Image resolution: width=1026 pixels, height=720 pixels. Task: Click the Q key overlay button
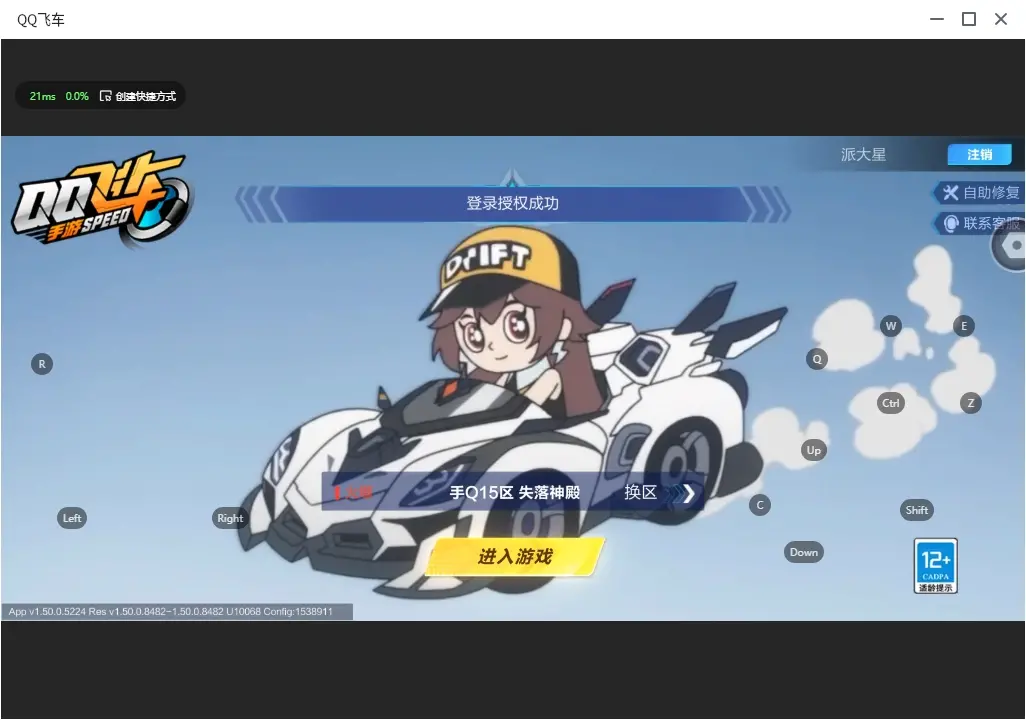coord(817,359)
